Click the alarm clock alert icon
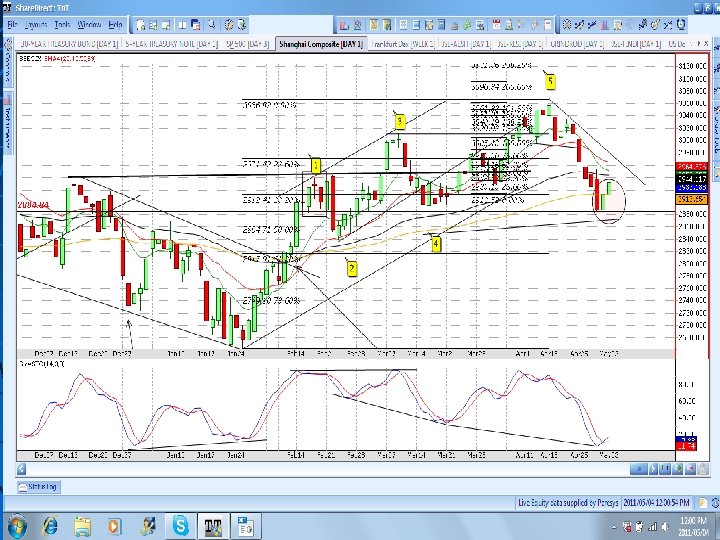Viewport: 720px width, 540px height. click(681, 25)
